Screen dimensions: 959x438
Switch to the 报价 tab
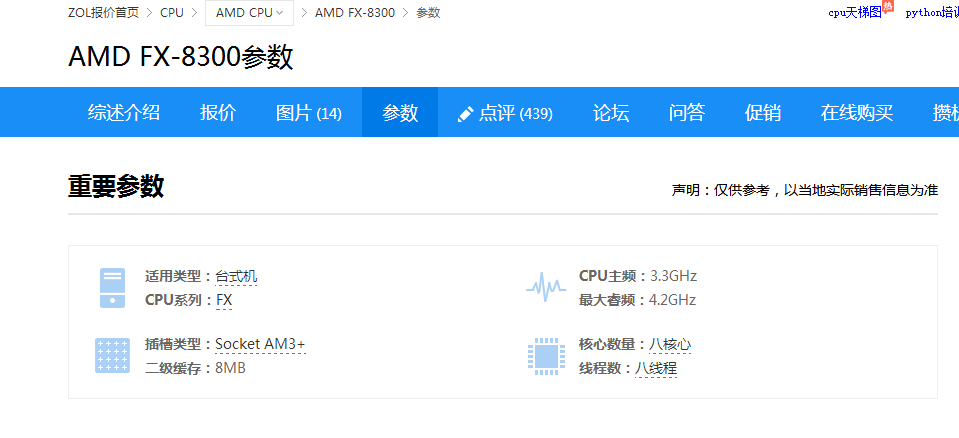(x=218, y=113)
